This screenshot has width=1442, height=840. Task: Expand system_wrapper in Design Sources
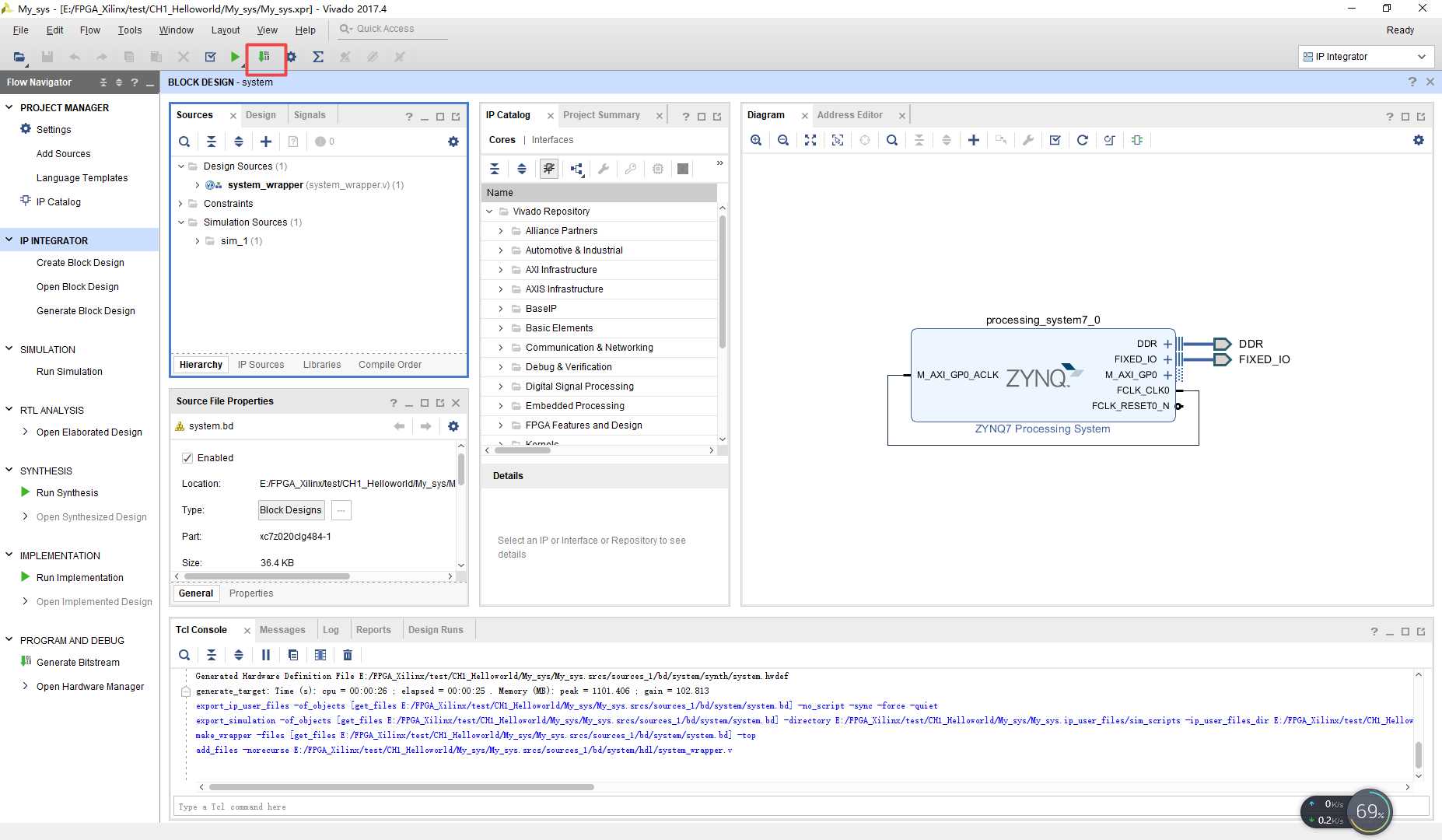click(198, 185)
